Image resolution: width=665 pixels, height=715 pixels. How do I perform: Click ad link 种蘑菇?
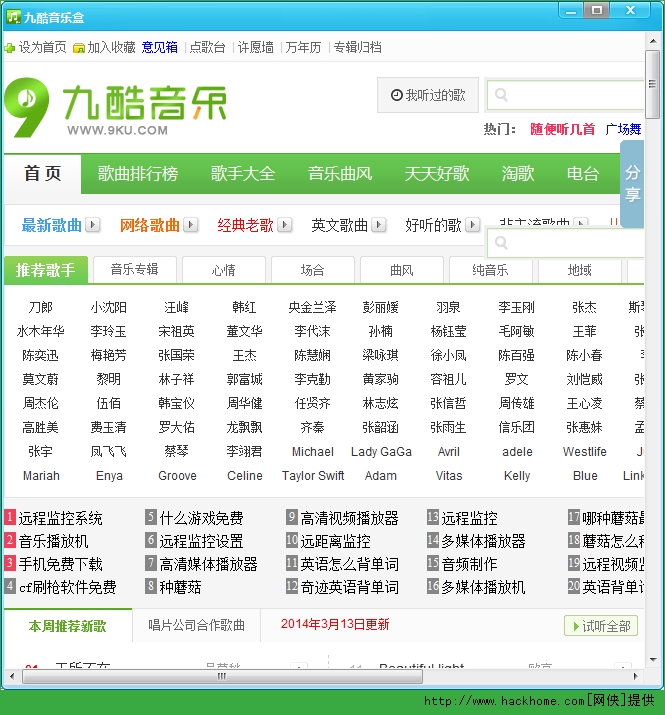pyautogui.click(x=180, y=587)
